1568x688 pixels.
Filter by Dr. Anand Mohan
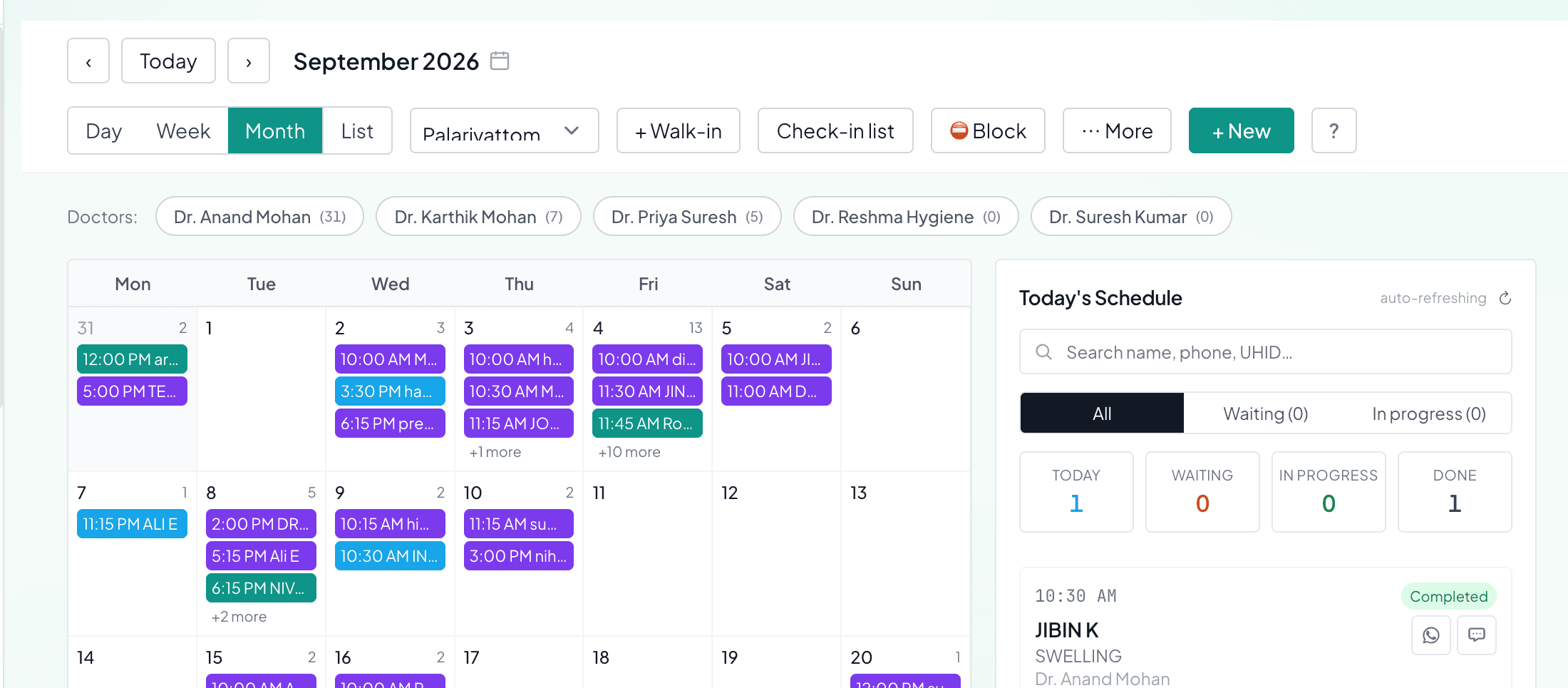point(259,217)
